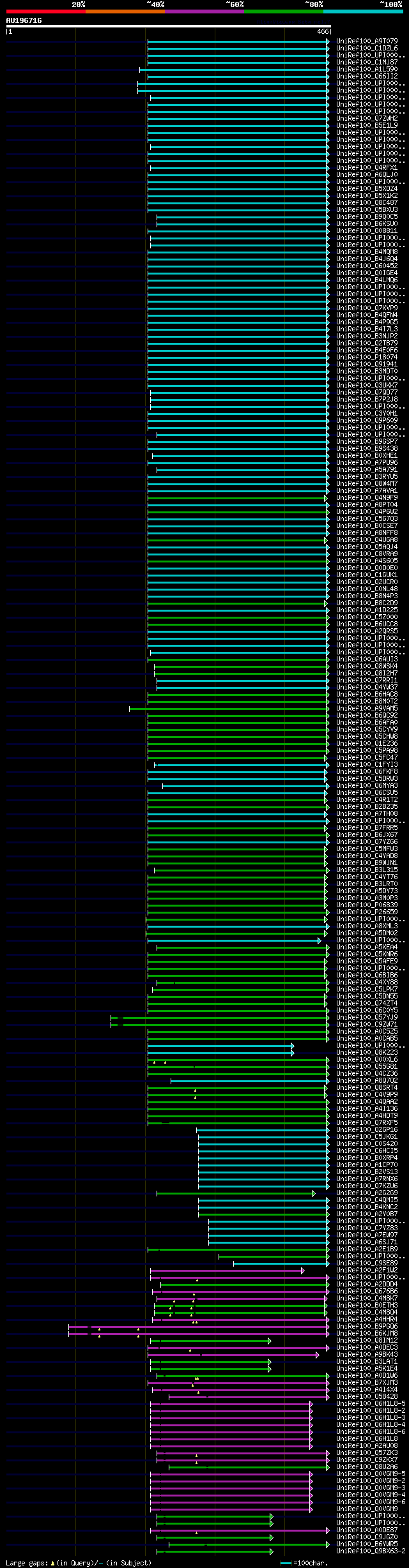
Task: Click the UniRef100_Q2GP16 label
Action: (x=367, y=1129)
